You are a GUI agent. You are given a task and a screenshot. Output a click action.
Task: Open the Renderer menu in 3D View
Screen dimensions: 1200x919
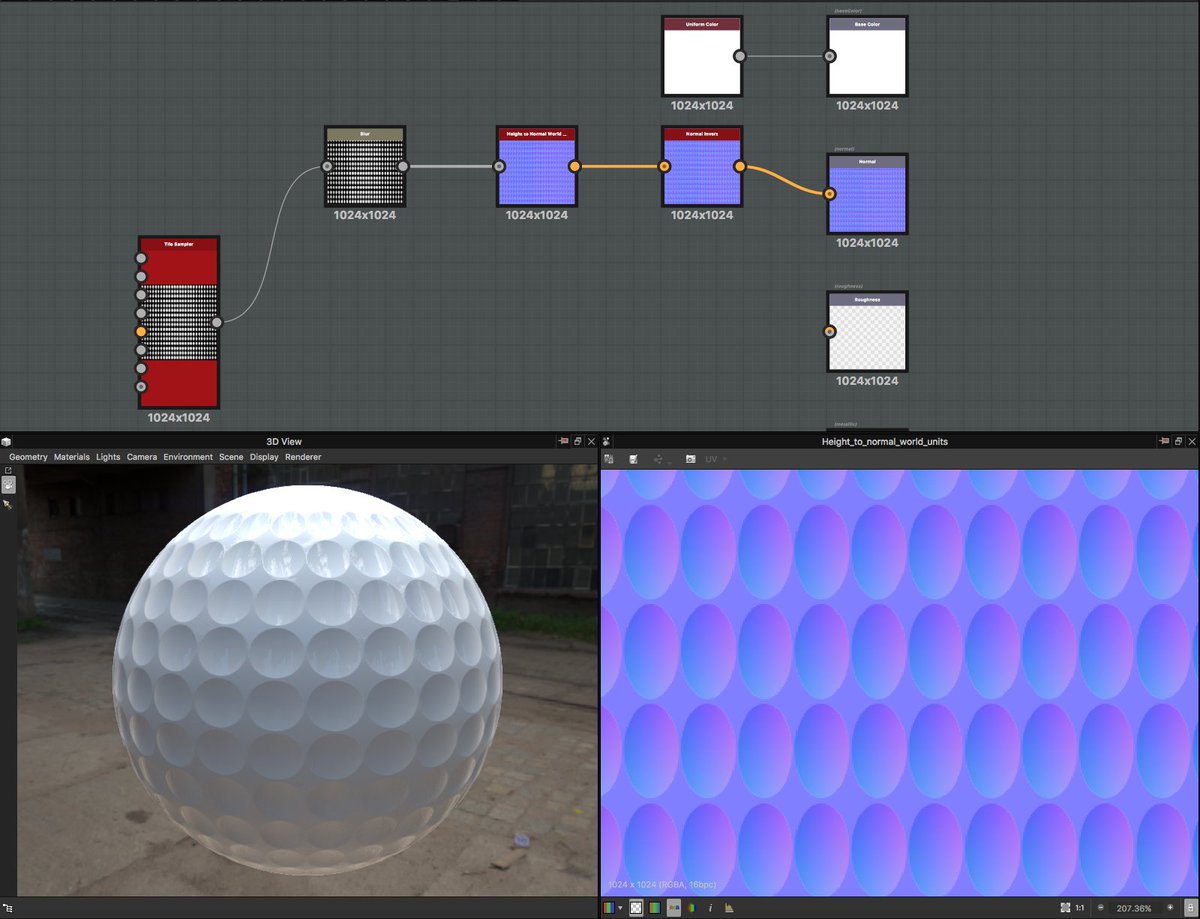[x=303, y=457]
